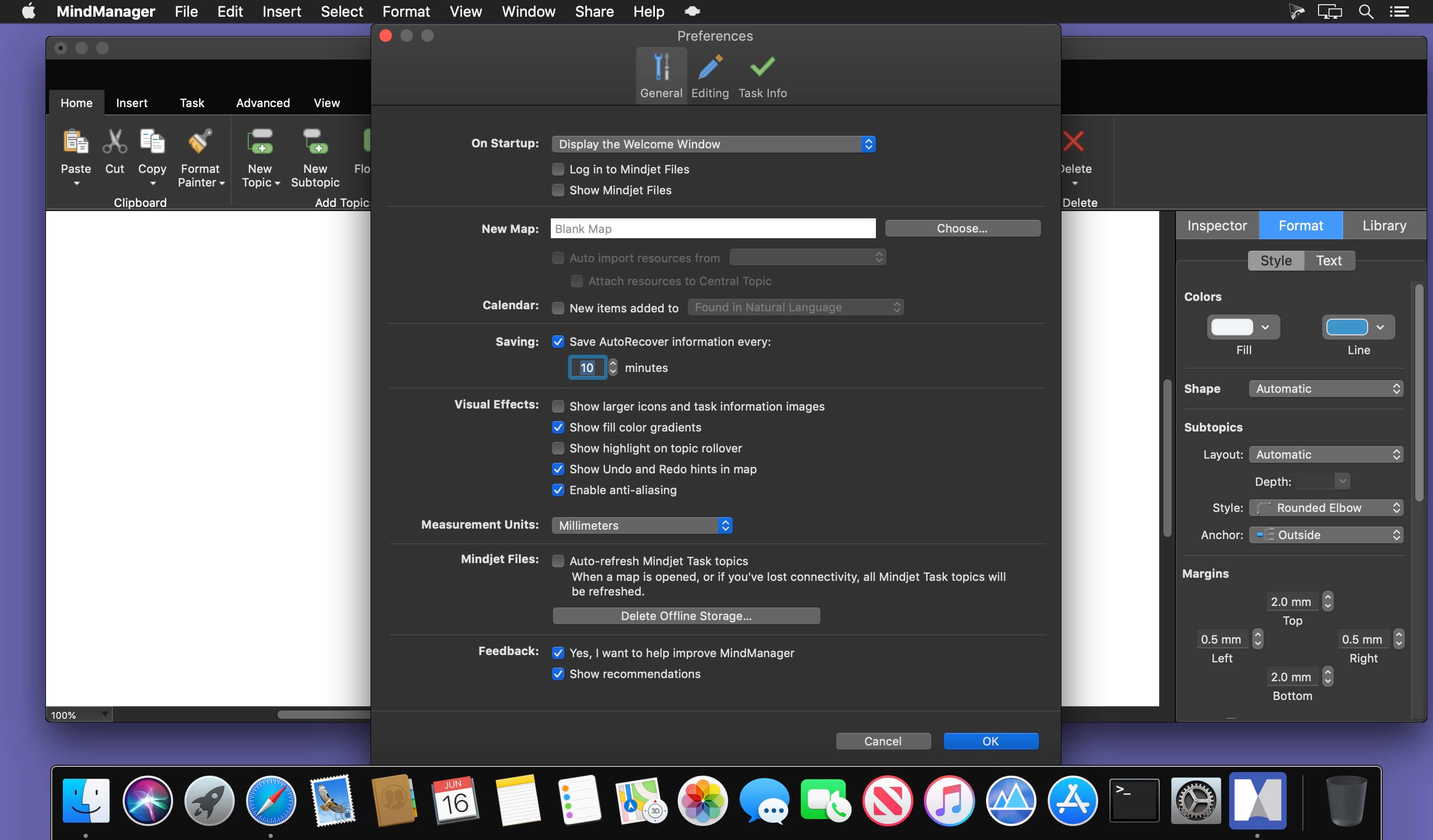
Task: Click Choose... for New Map template
Action: [962, 228]
